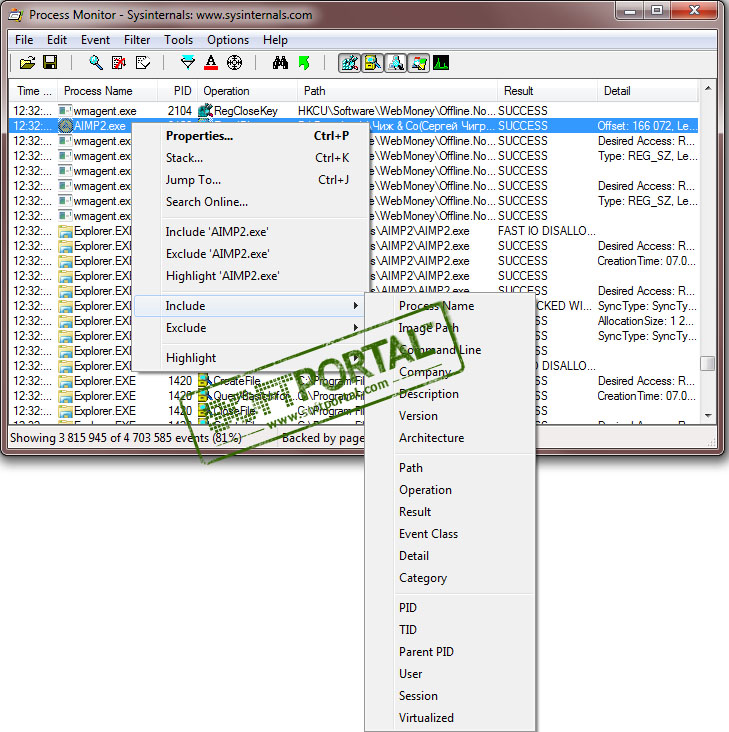Click the Result column header

547,91
